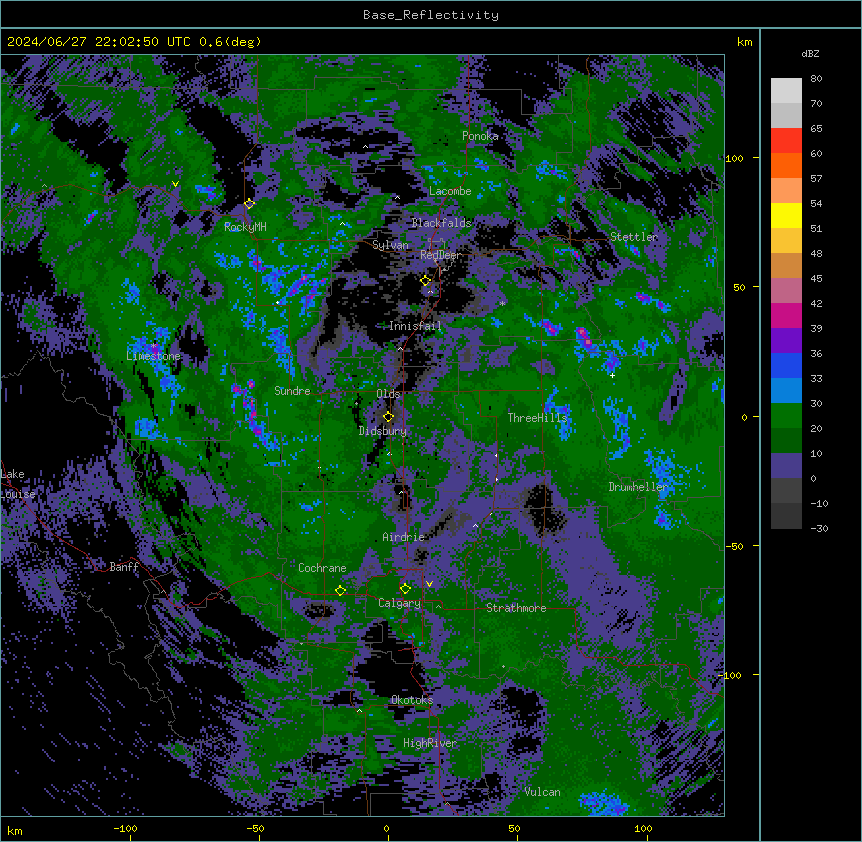Click the red legend swatch between 60 and 65
Image resolution: width=862 pixels, height=842 pixels.
click(786, 141)
